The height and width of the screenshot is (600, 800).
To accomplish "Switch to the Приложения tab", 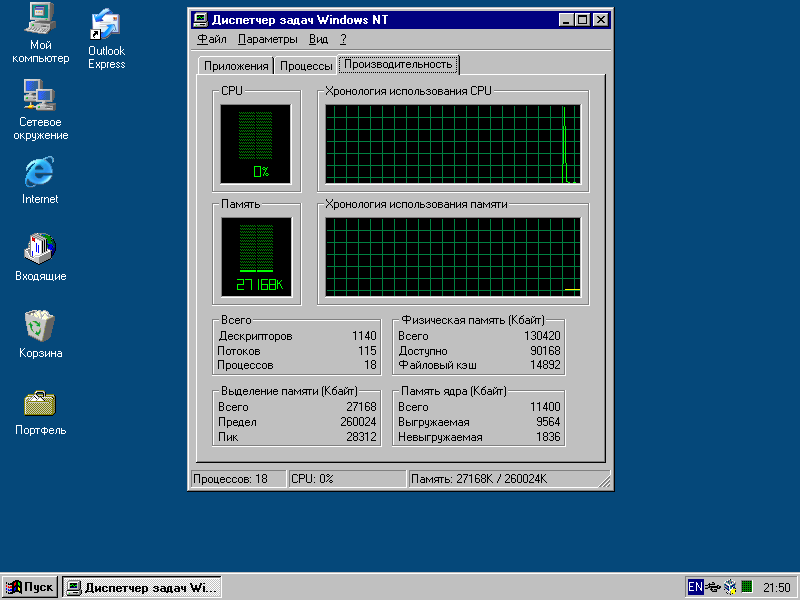I will [x=236, y=66].
